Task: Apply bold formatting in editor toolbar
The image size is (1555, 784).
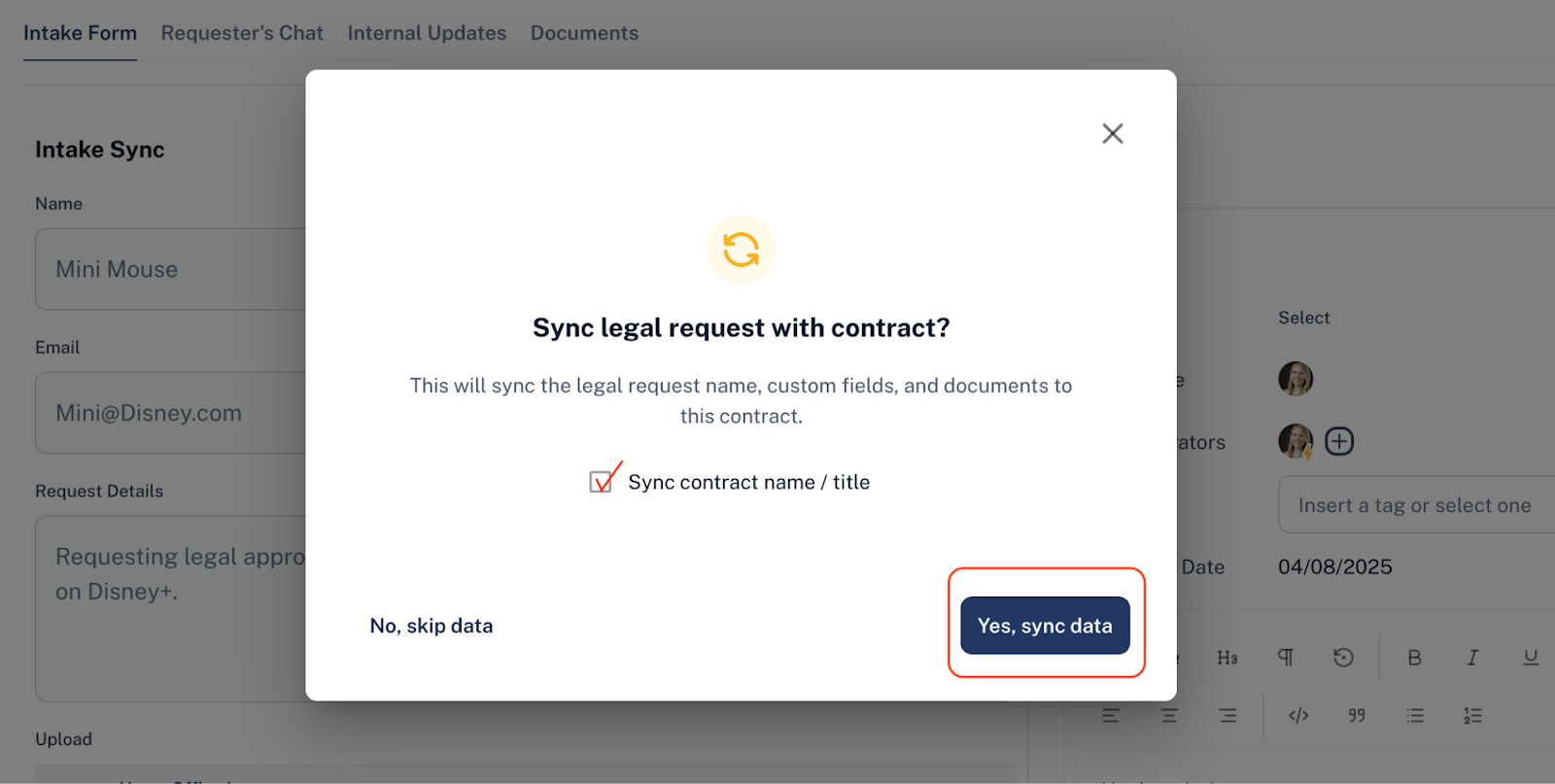Action: click(1414, 658)
